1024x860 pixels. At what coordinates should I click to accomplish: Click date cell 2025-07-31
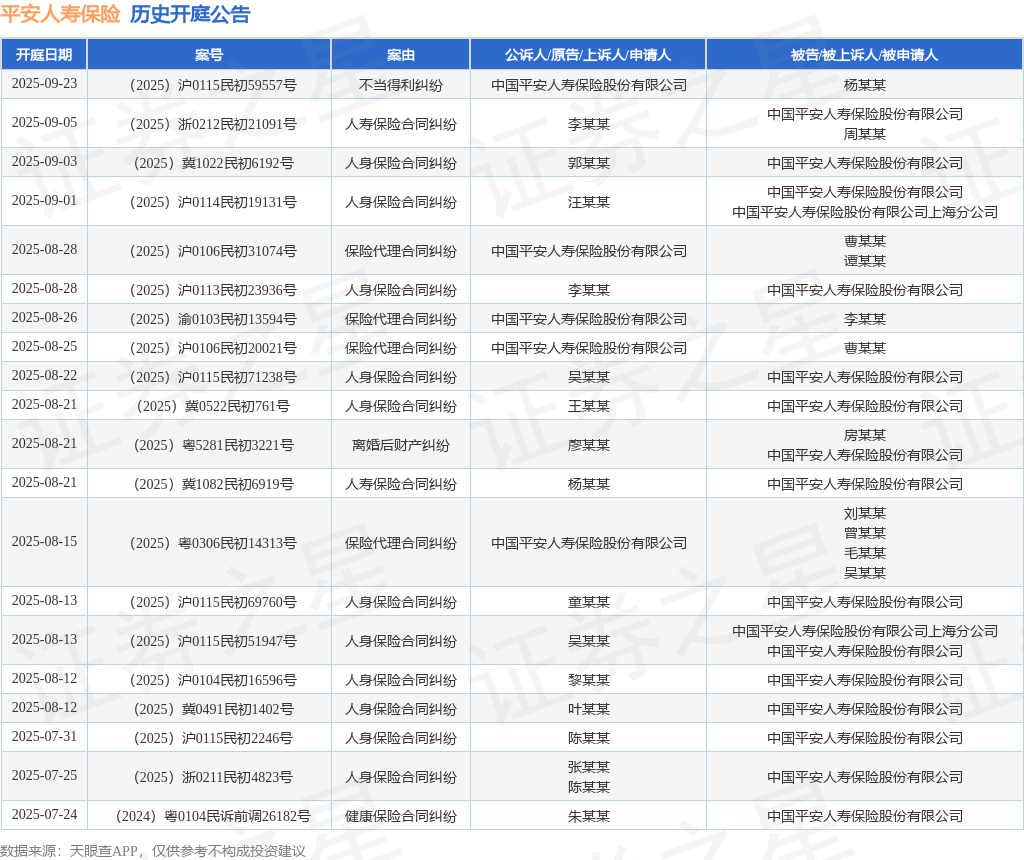coord(44,737)
